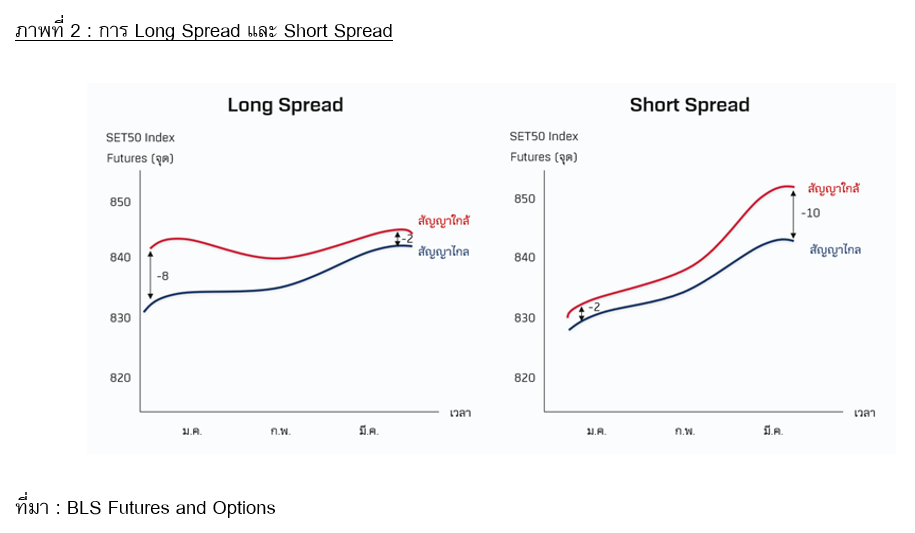Image resolution: width=915 pixels, height=533 pixels.
Task: Click the ก.พ. month label under Short Spread chart
Action: click(685, 431)
